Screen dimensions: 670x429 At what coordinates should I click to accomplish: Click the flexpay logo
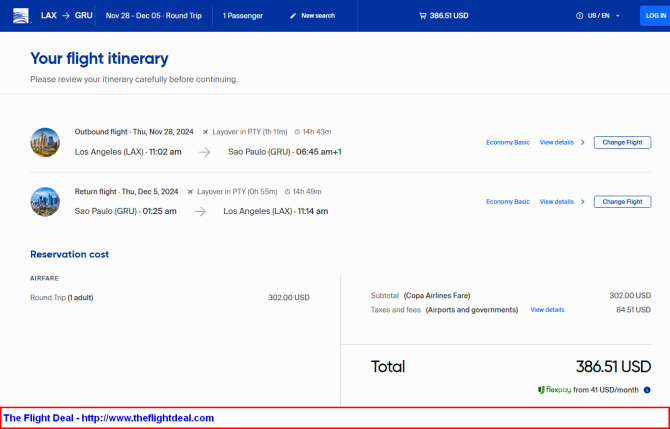(x=554, y=390)
